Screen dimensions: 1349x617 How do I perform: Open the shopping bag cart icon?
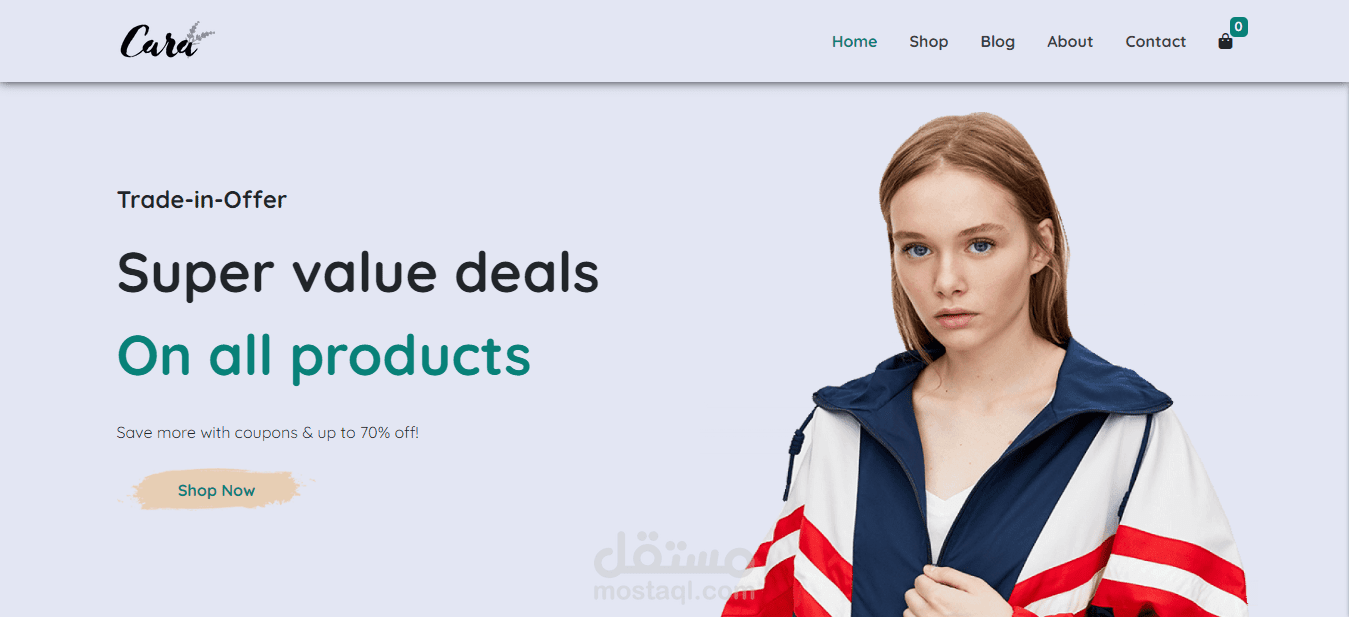(1225, 42)
